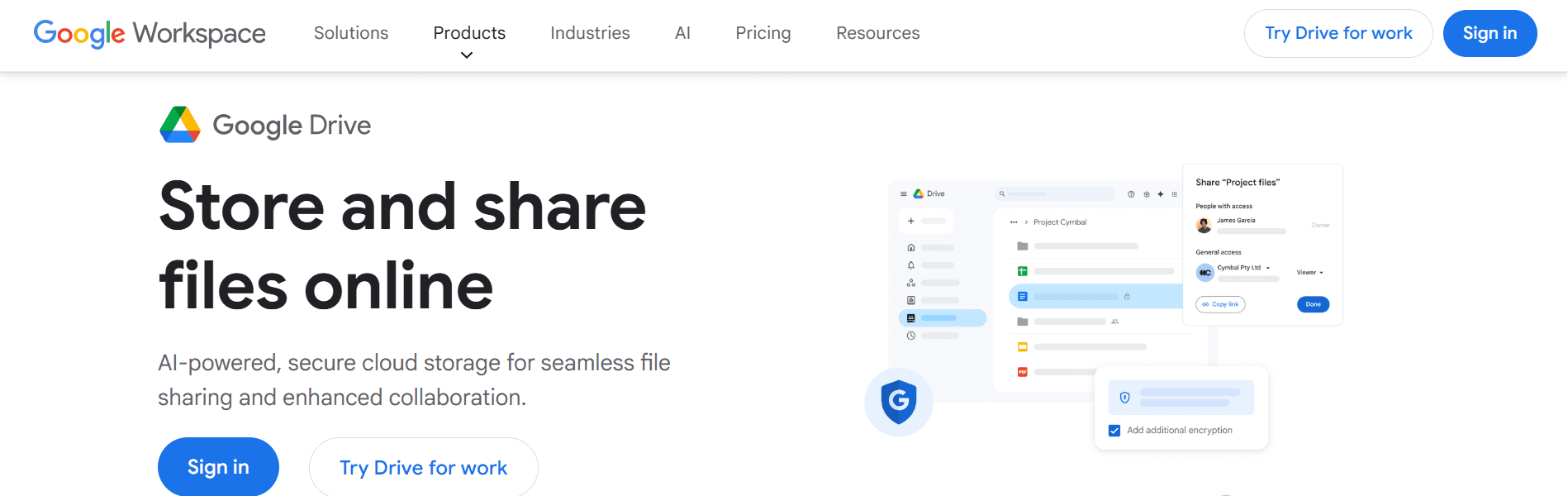
Task: Open the Solutions menu
Action: point(351,33)
